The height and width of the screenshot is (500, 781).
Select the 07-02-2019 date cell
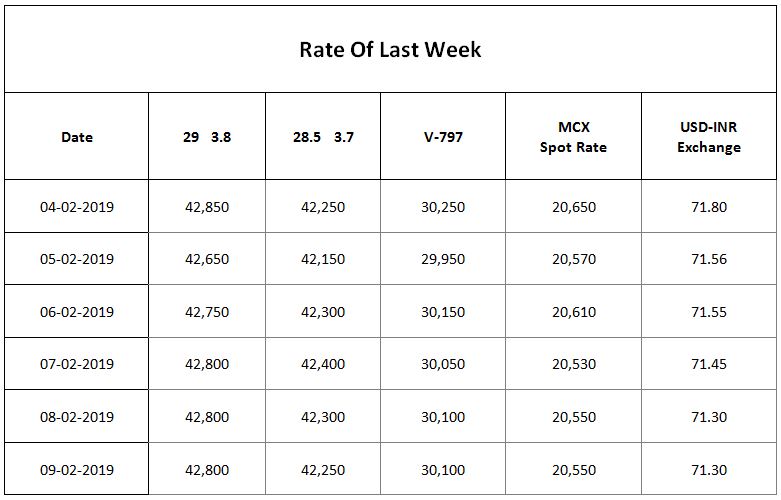pos(77,364)
